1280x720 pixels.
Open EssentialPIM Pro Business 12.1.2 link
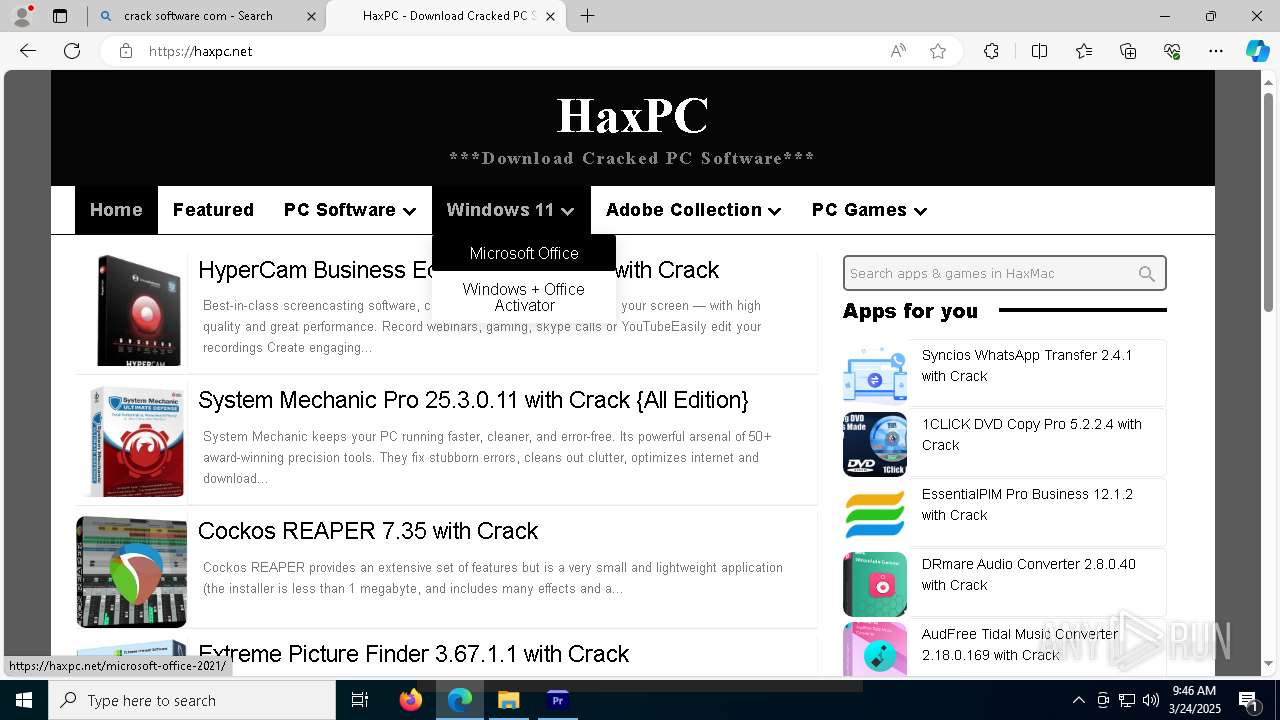click(x=1027, y=505)
